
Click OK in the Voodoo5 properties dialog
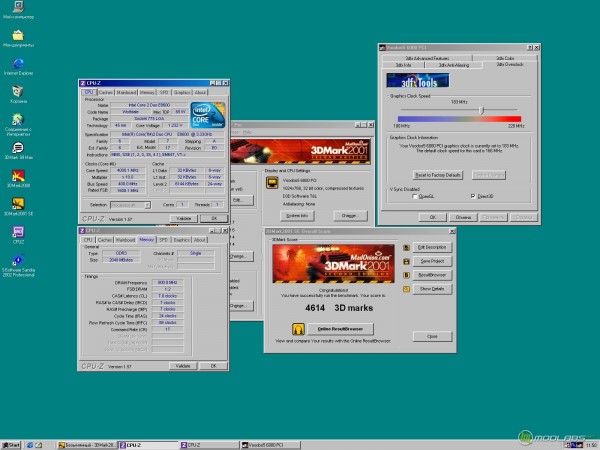tap(433, 217)
